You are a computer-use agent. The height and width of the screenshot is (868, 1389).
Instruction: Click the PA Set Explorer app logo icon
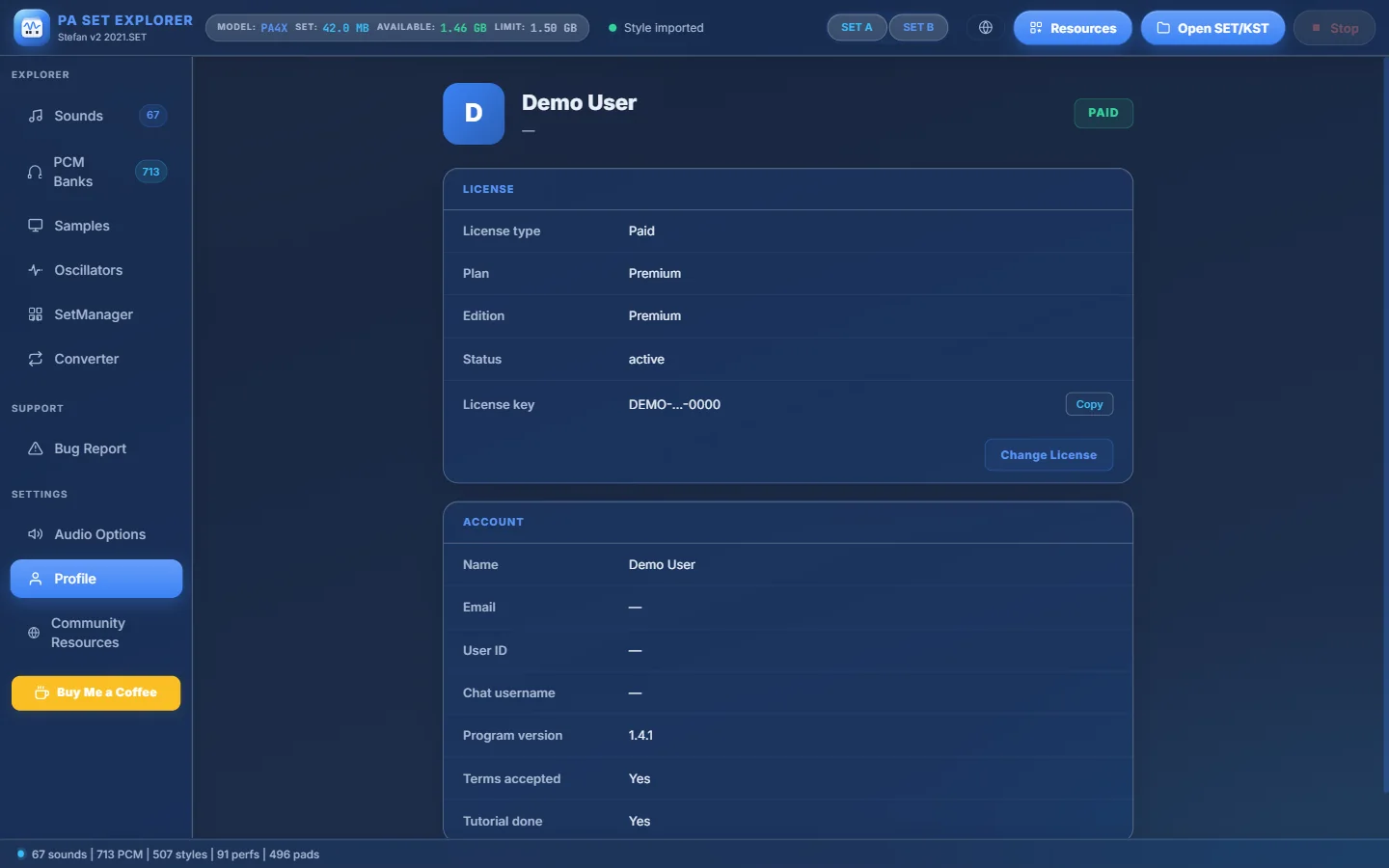[32, 28]
